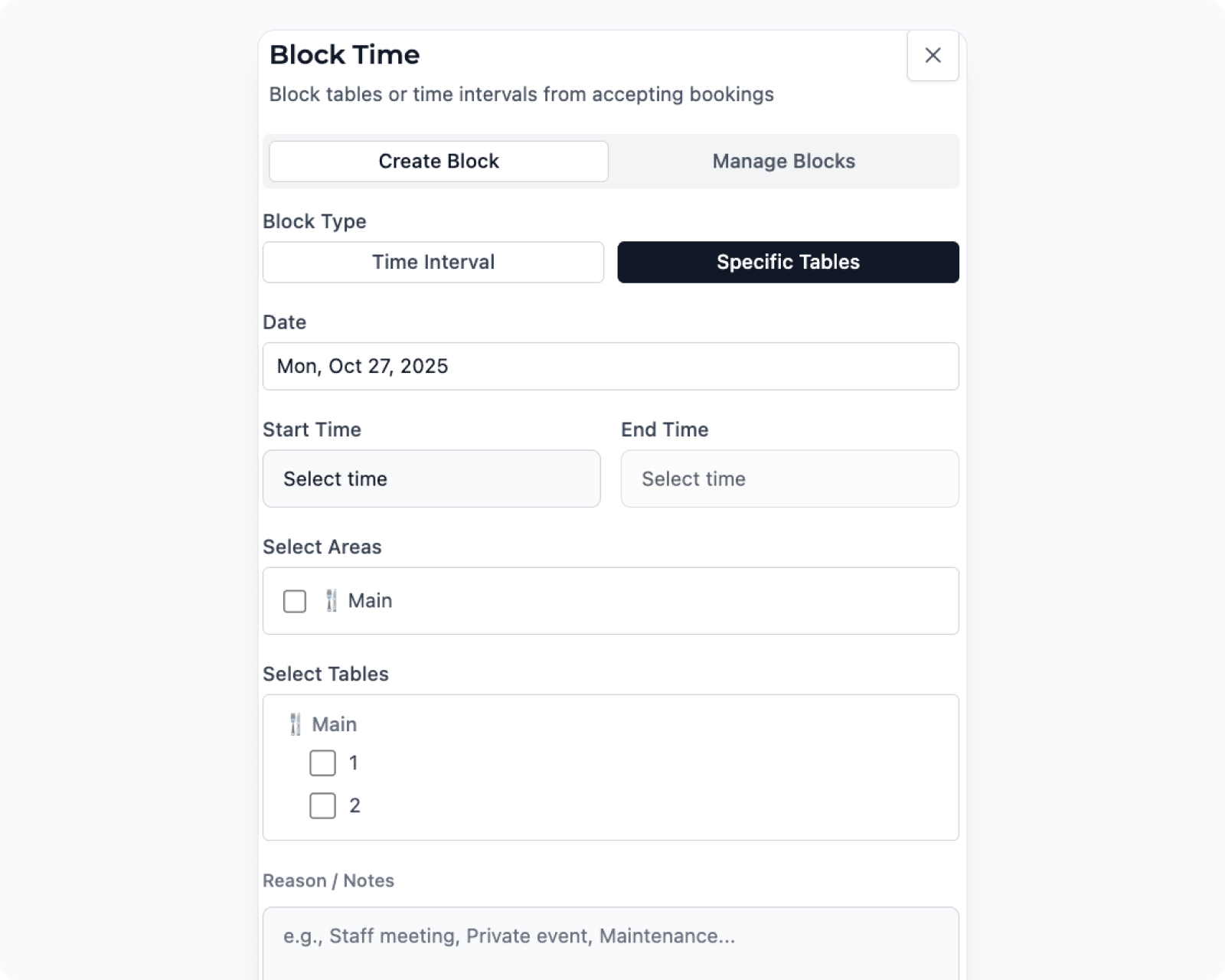The width and height of the screenshot is (1225, 980).
Task: Click the Block Time heading
Action: (x=345, y=55)
